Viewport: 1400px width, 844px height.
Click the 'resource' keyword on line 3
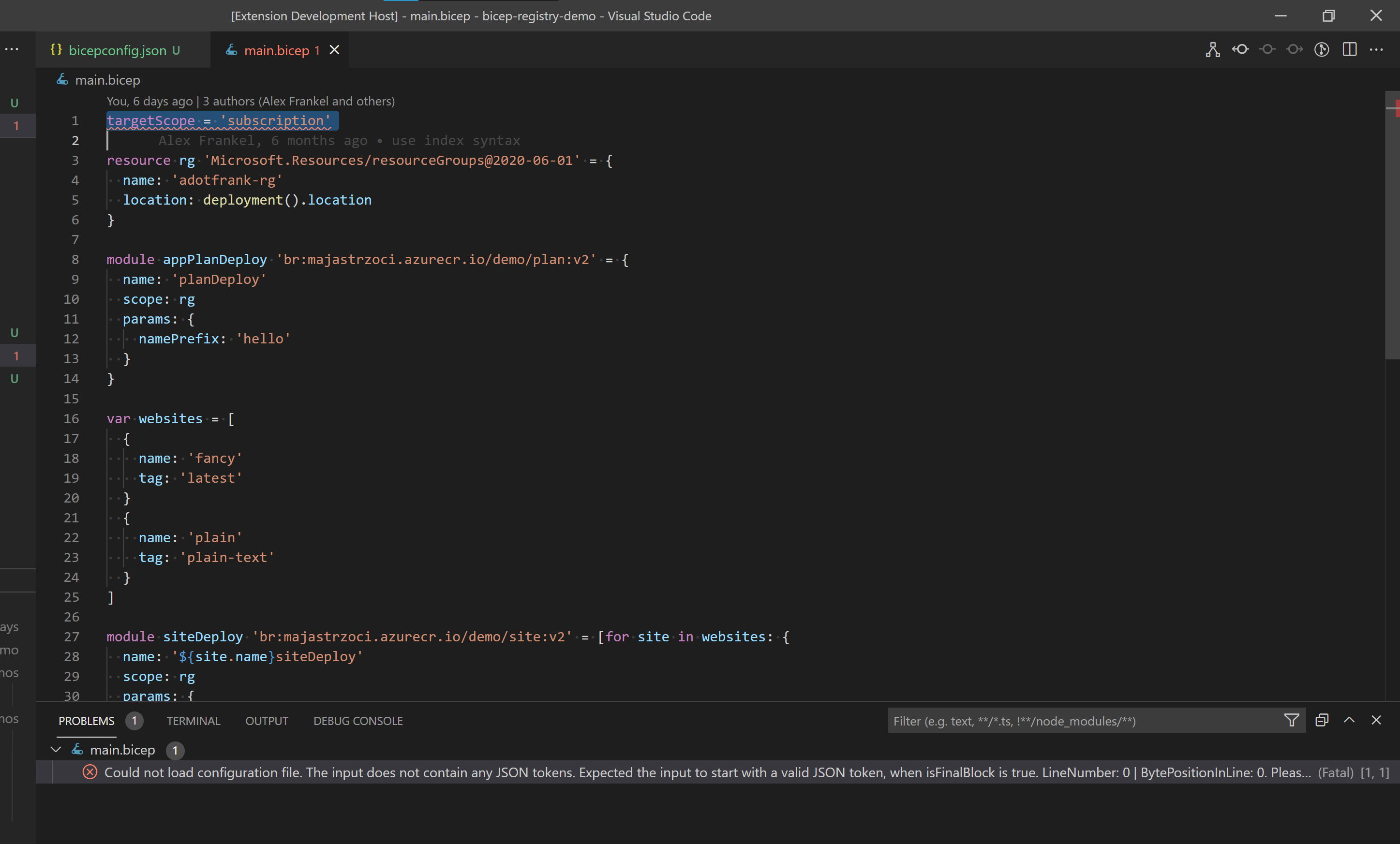click(x=139, y=161)
